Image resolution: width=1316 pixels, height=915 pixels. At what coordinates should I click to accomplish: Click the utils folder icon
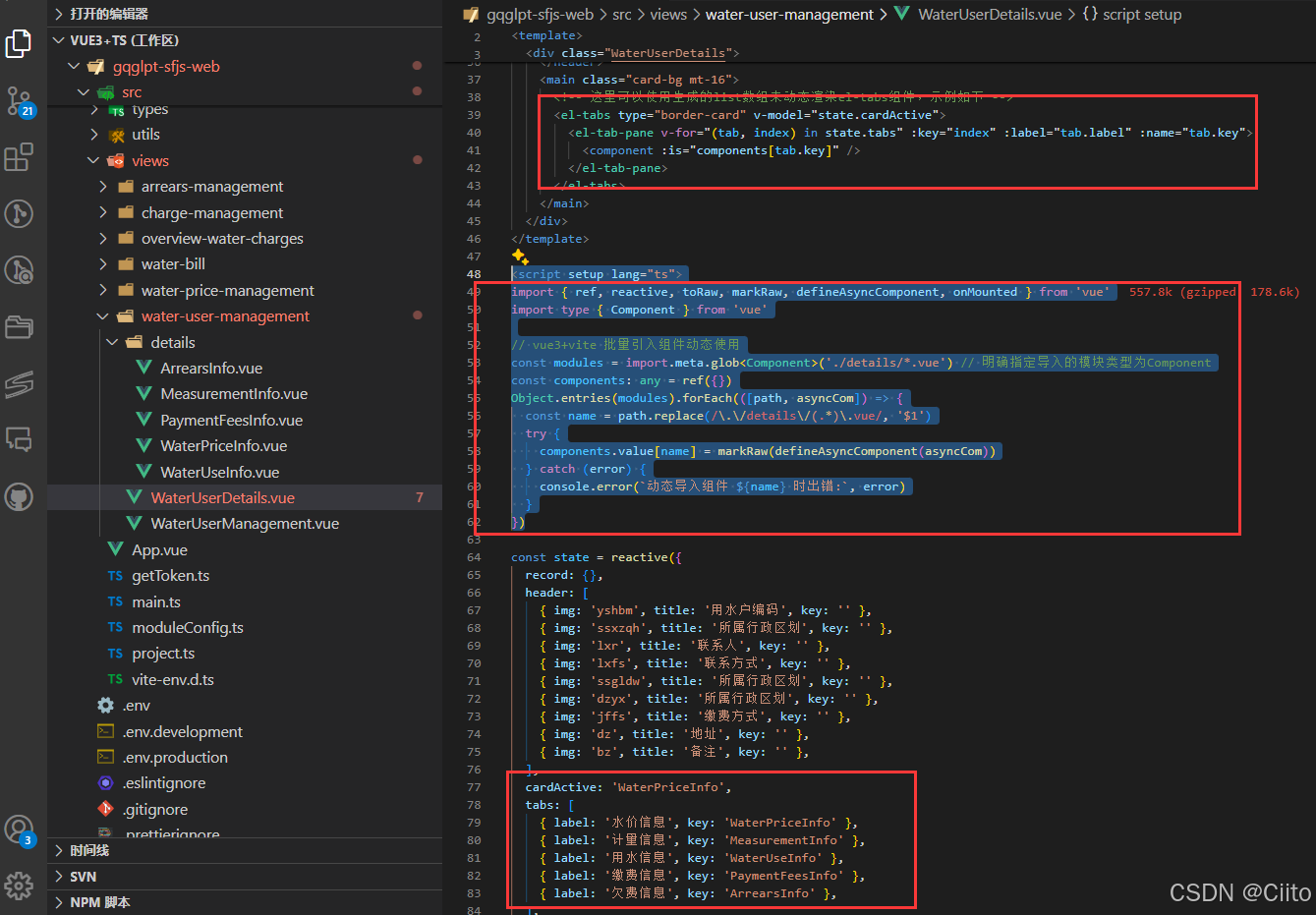(x=116, y=135)
